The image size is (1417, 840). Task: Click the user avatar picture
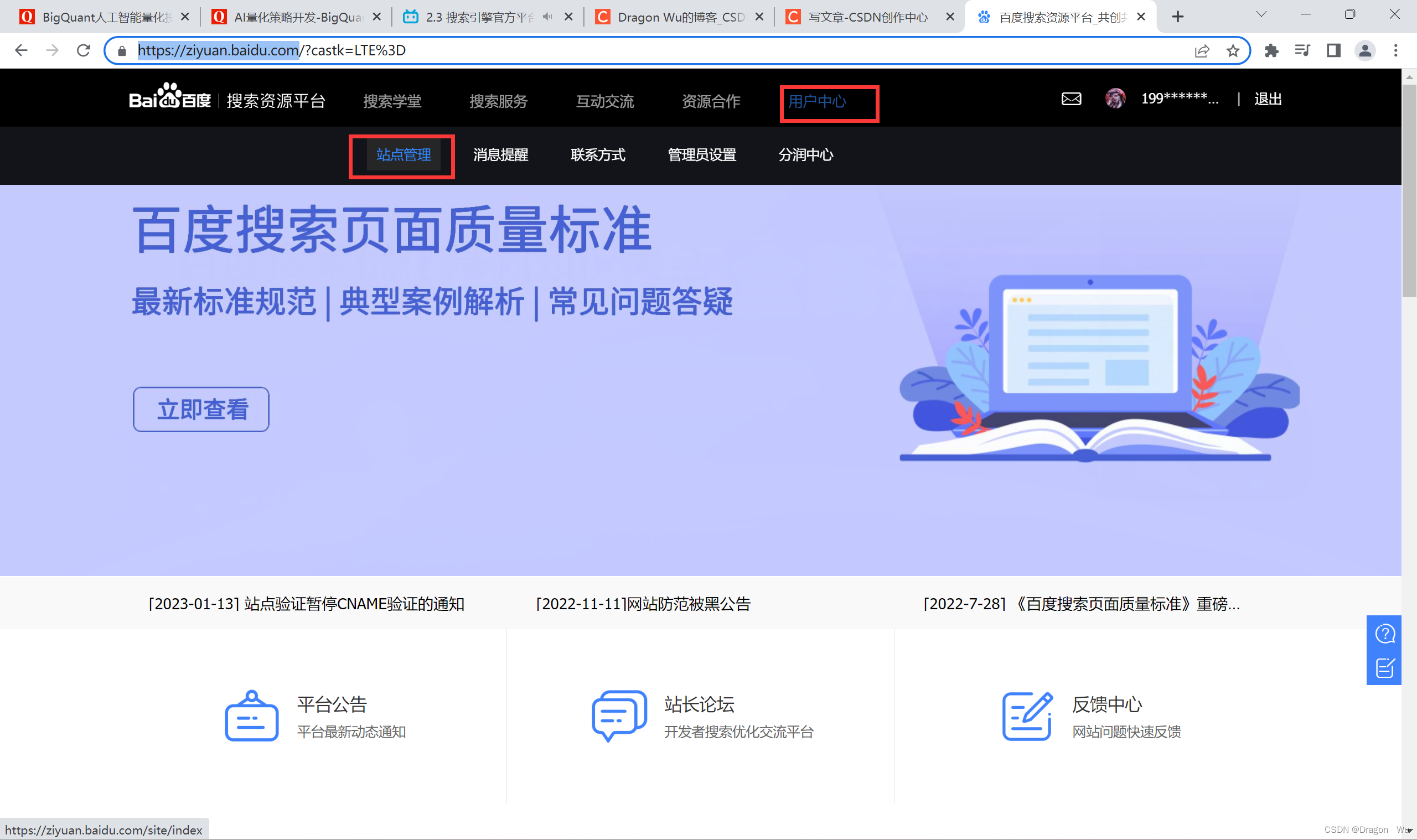tap(1115, 98)
